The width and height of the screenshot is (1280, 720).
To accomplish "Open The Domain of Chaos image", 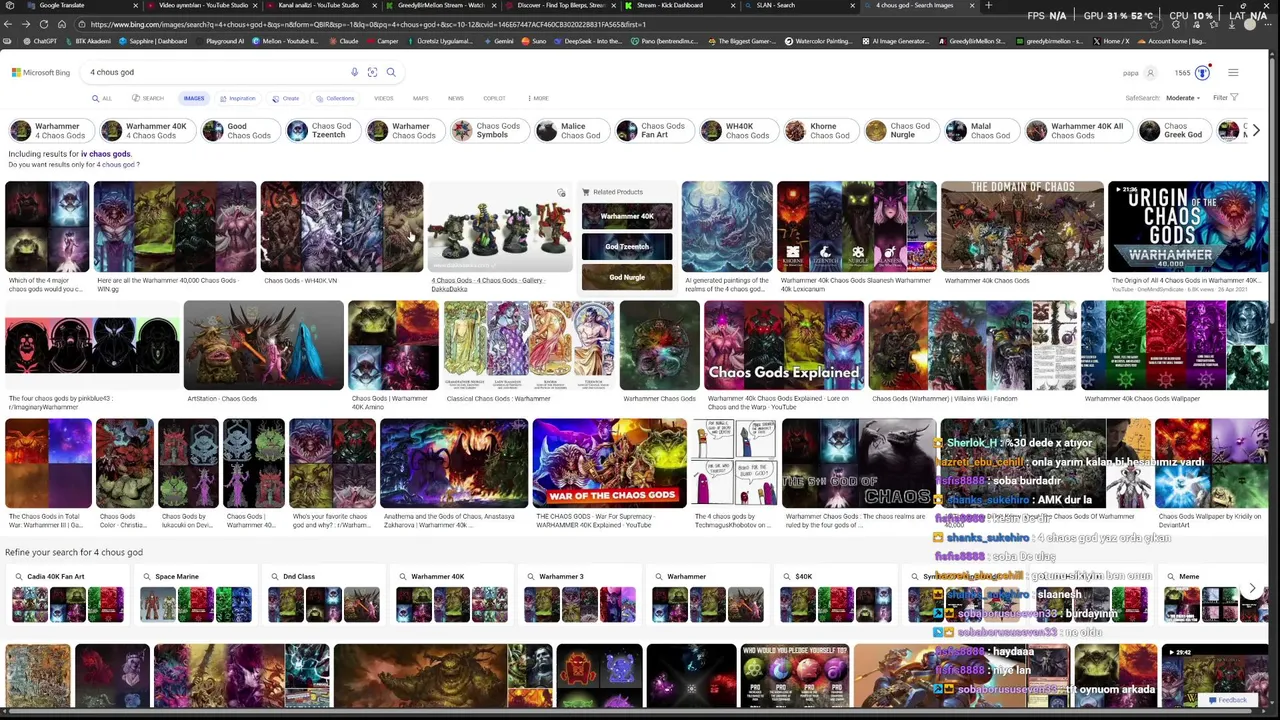I will click(1022, 227).
